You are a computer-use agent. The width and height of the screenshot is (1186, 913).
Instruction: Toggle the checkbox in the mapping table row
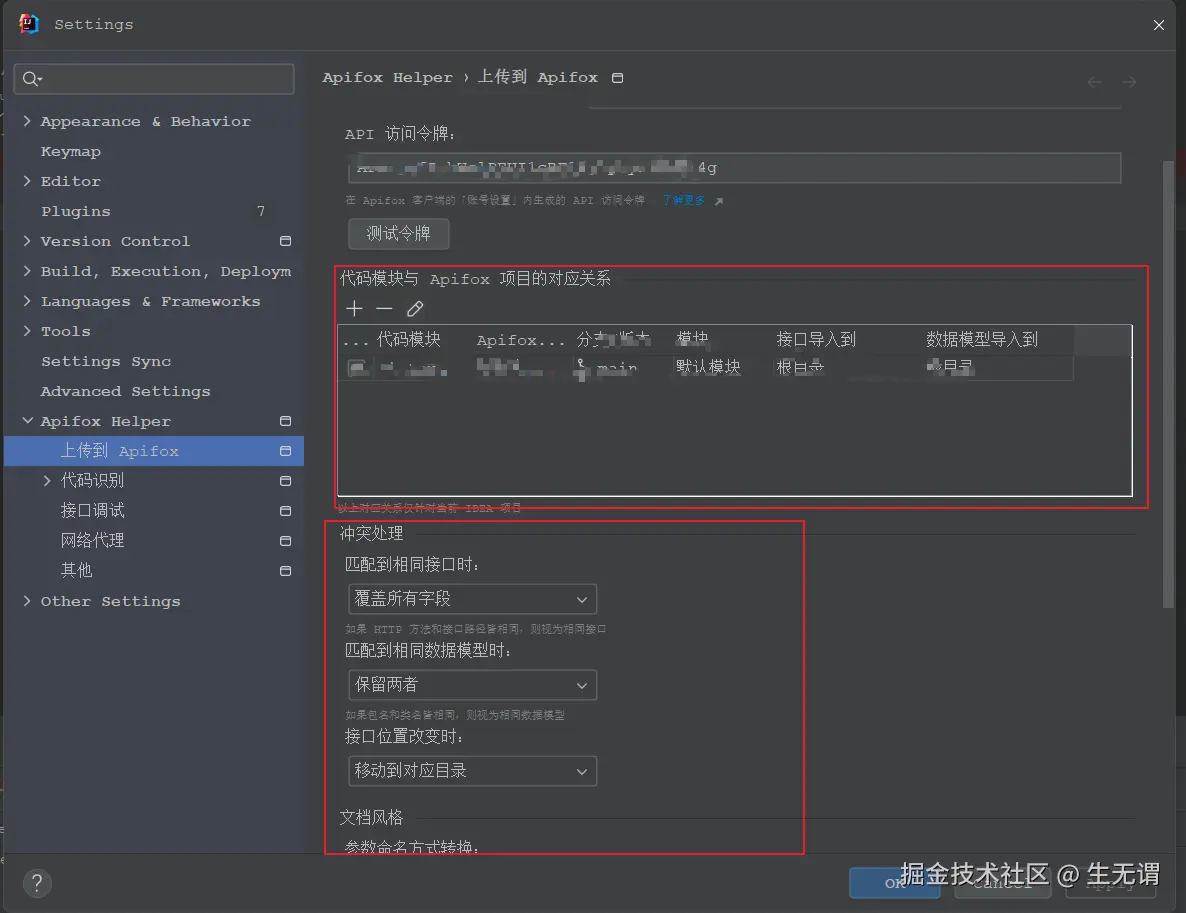click(357, 368)
